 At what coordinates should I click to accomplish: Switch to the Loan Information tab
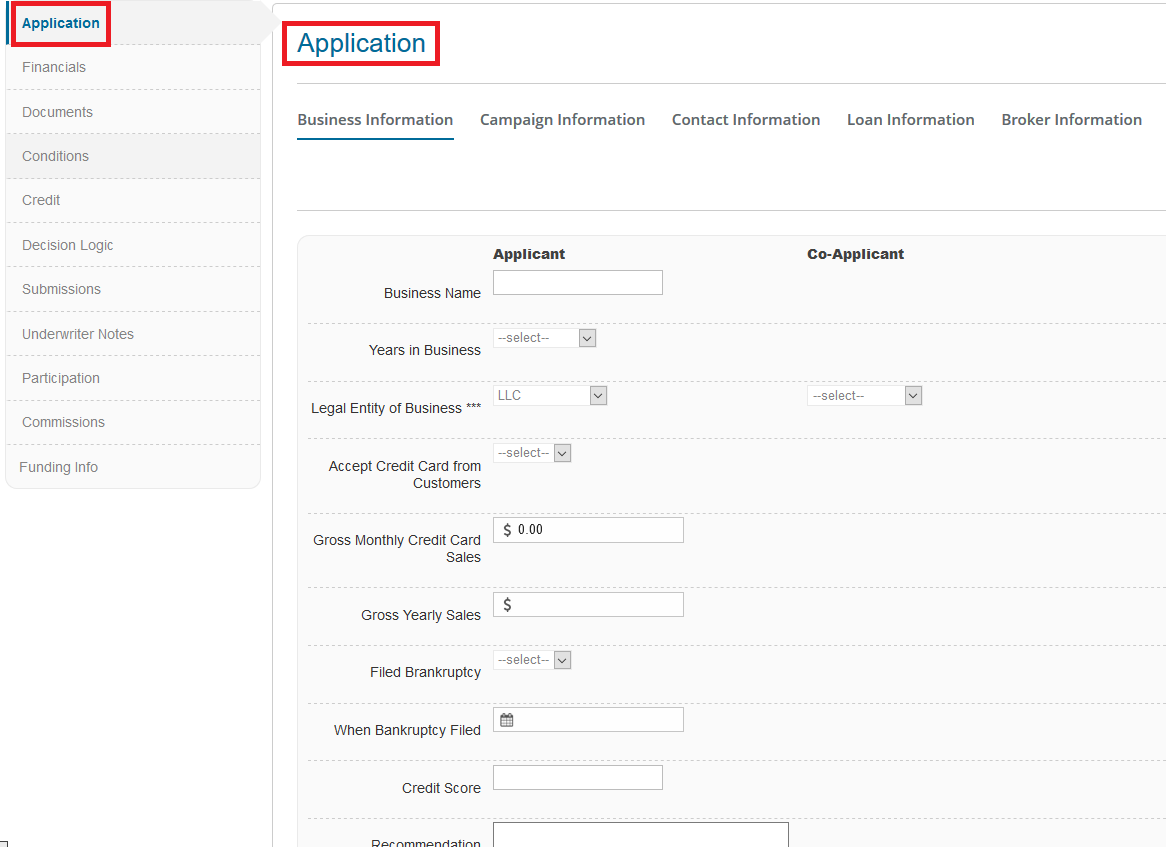point(910,120)
